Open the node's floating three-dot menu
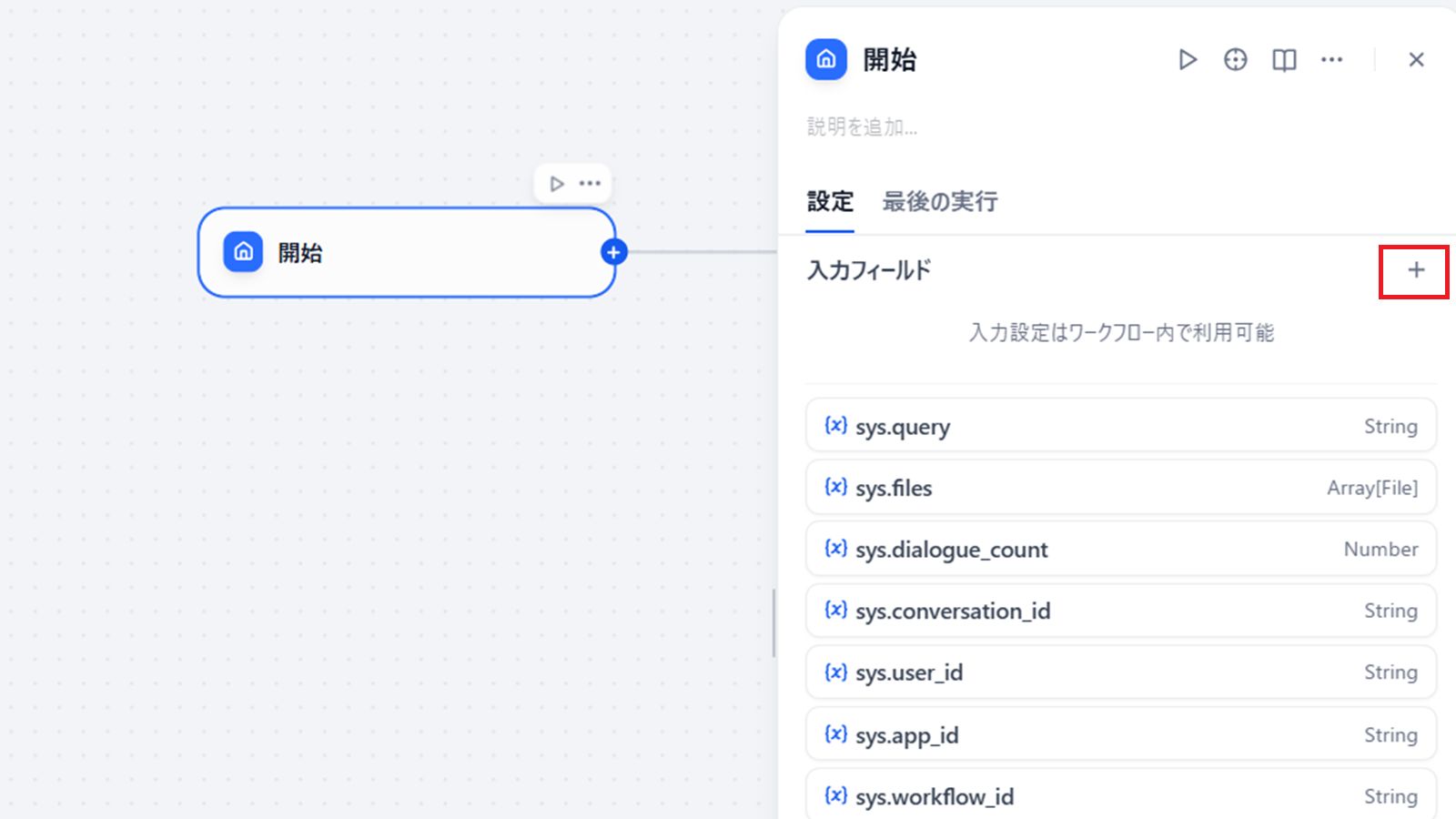 (x=590, y=184)
